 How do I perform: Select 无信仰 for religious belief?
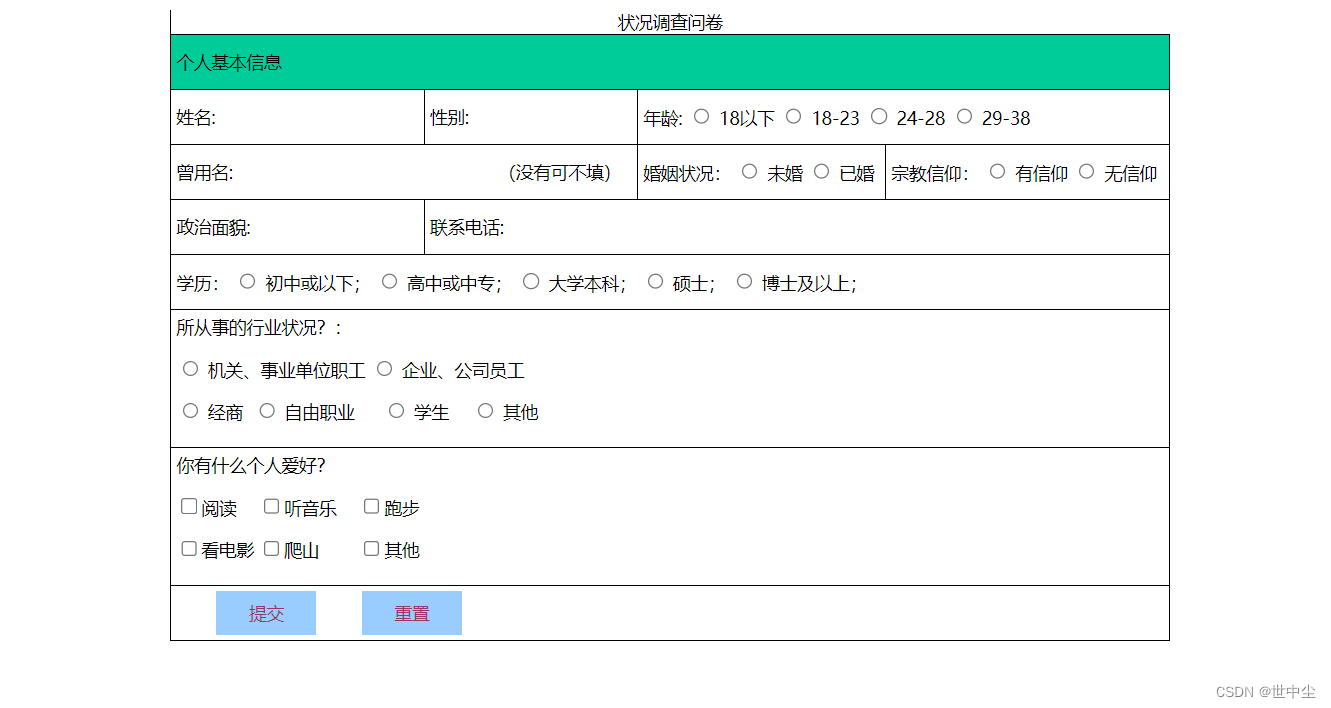click(x=1086, y=171)
